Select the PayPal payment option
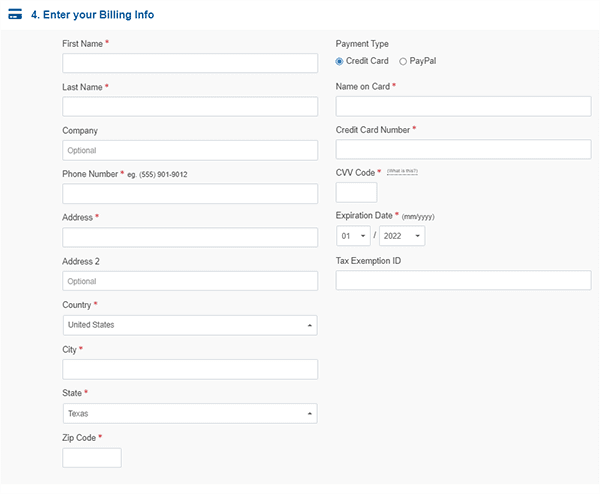Image resolution: width=600 pixels, height=494 pixels. [403, 61]
